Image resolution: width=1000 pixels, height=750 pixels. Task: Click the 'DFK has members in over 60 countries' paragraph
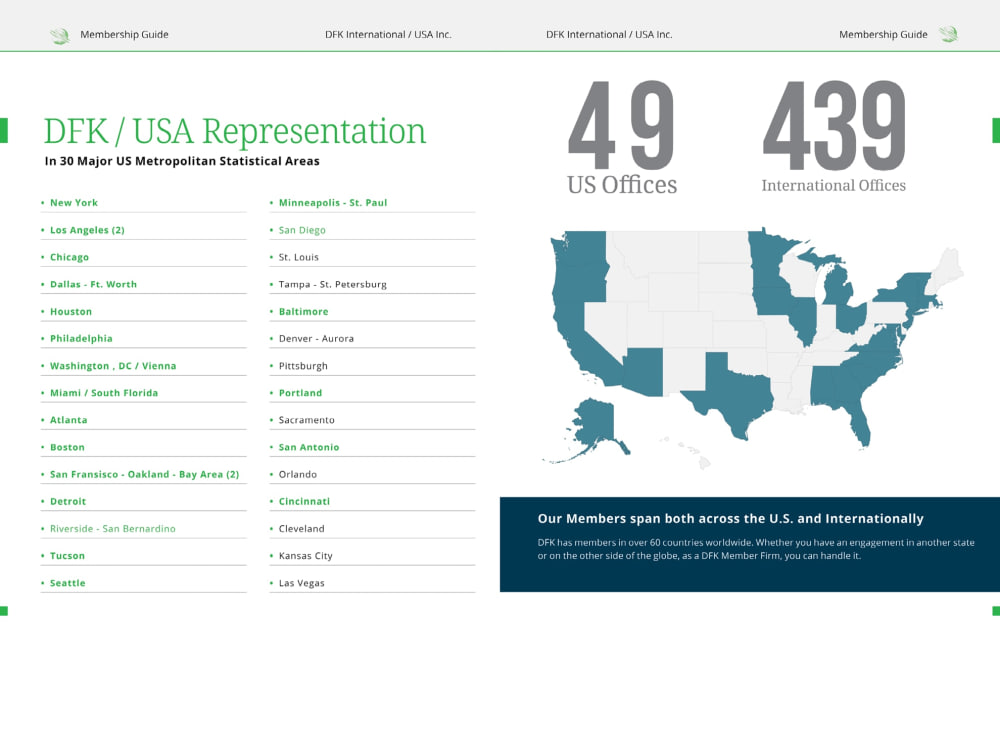756,549
